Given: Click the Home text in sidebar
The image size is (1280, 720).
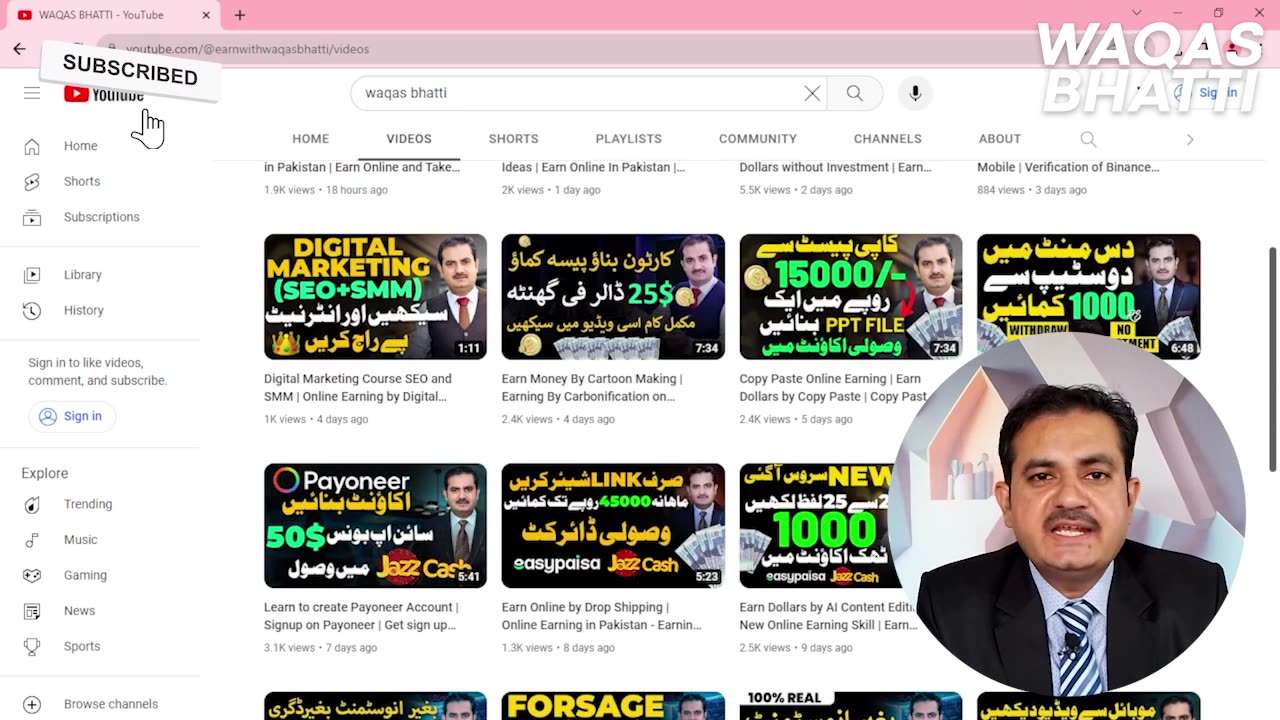Looking at the screenshot, I should pyautogui.click(x=81, y=146).
